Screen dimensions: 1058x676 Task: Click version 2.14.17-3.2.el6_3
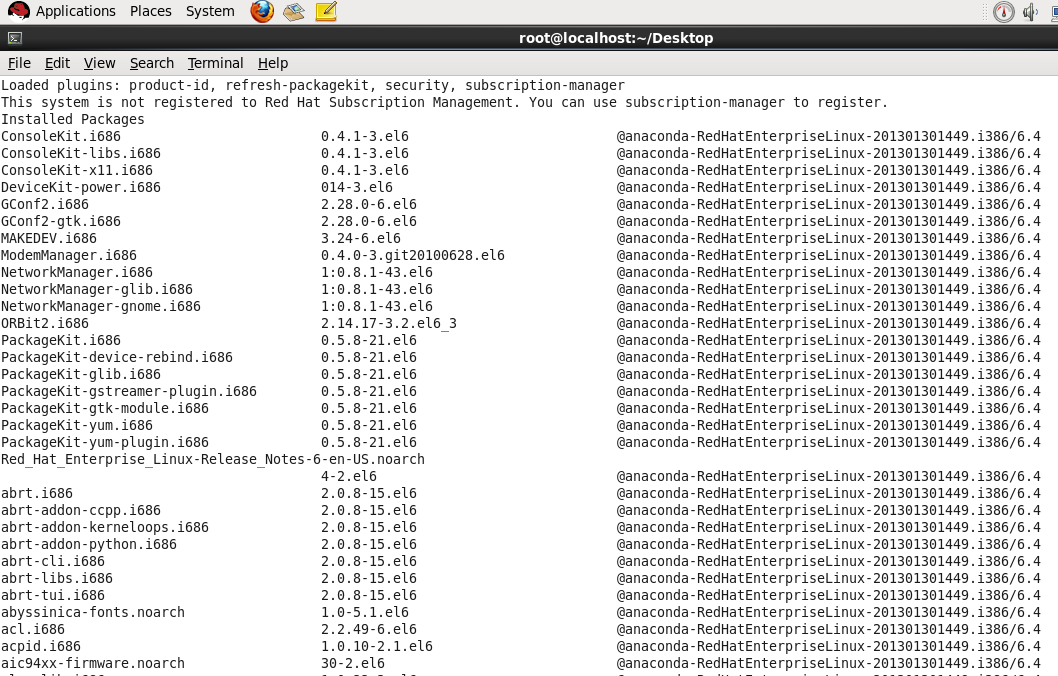click(x=389, y=323)
